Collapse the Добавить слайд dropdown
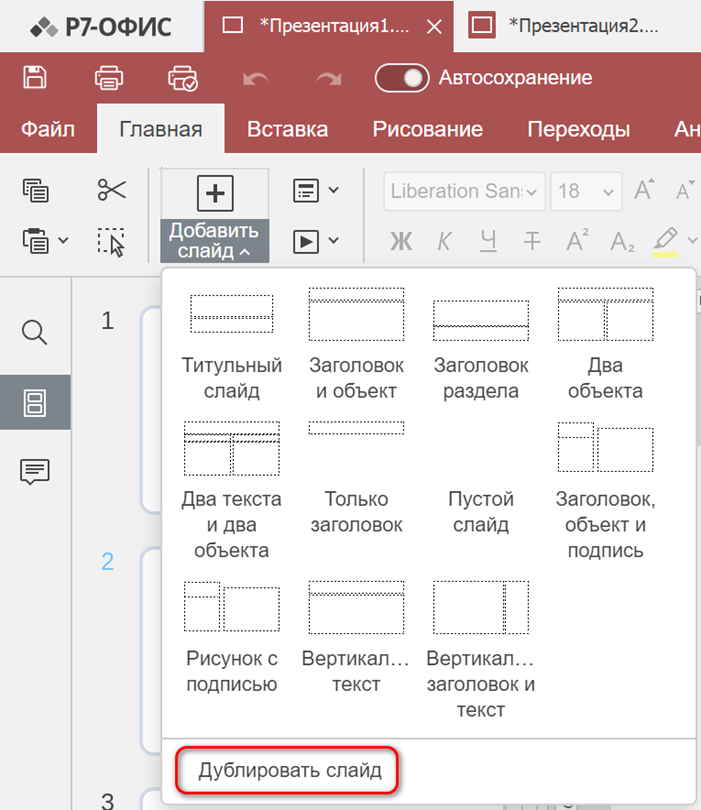Screen dimensions: 701x810 pos(214,241)
